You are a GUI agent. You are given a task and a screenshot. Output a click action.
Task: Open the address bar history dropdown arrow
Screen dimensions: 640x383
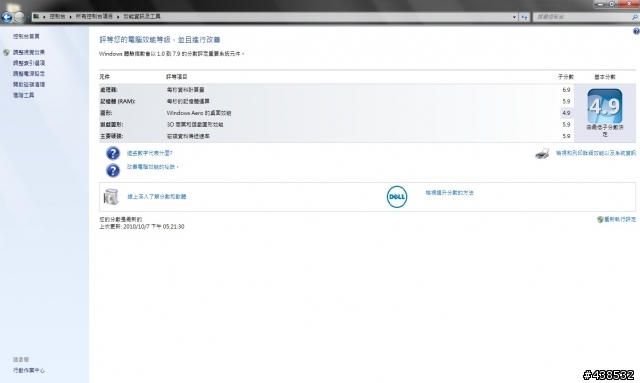pyautogui.click(x=514, y=17)
